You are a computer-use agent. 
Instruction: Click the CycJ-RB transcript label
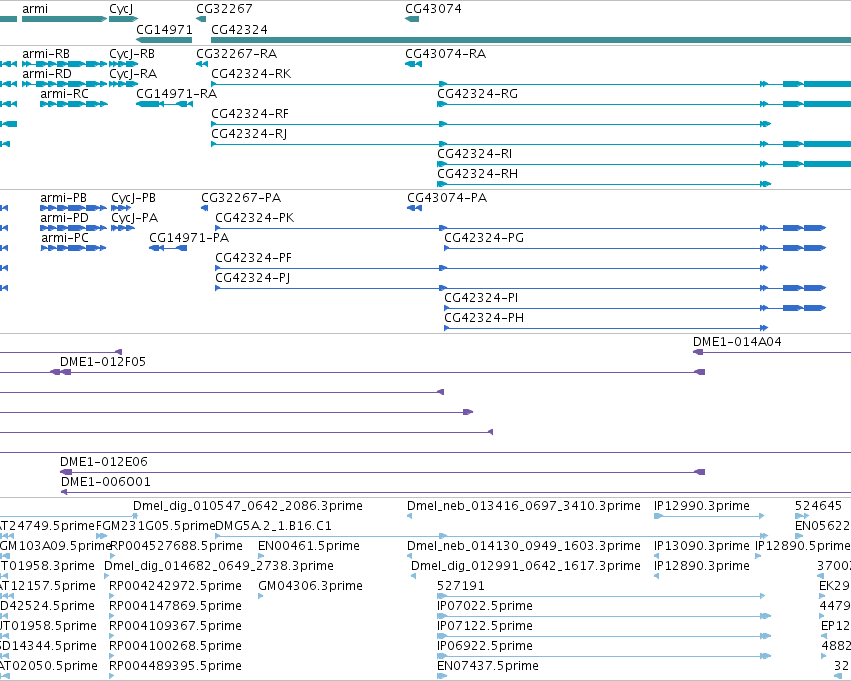click(x=132, y=54)
